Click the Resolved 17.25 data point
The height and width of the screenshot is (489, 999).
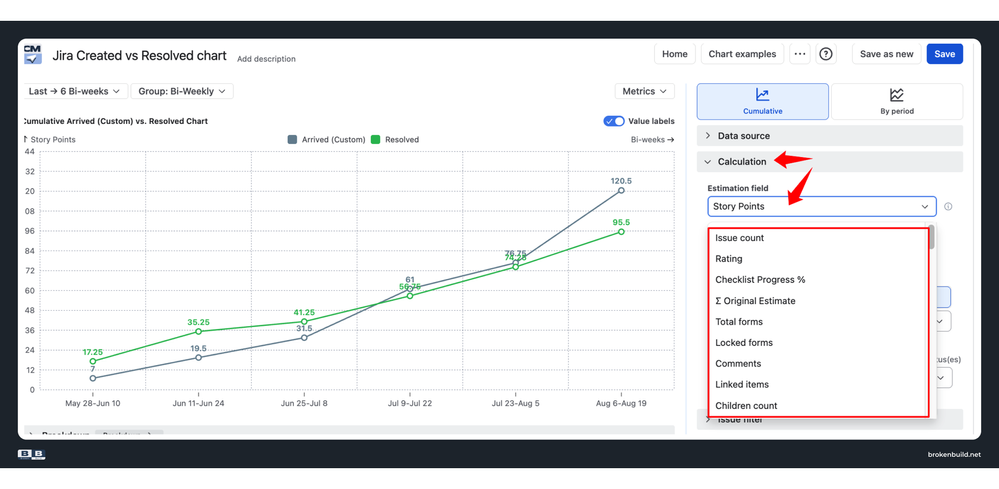[x=93, y=361]
